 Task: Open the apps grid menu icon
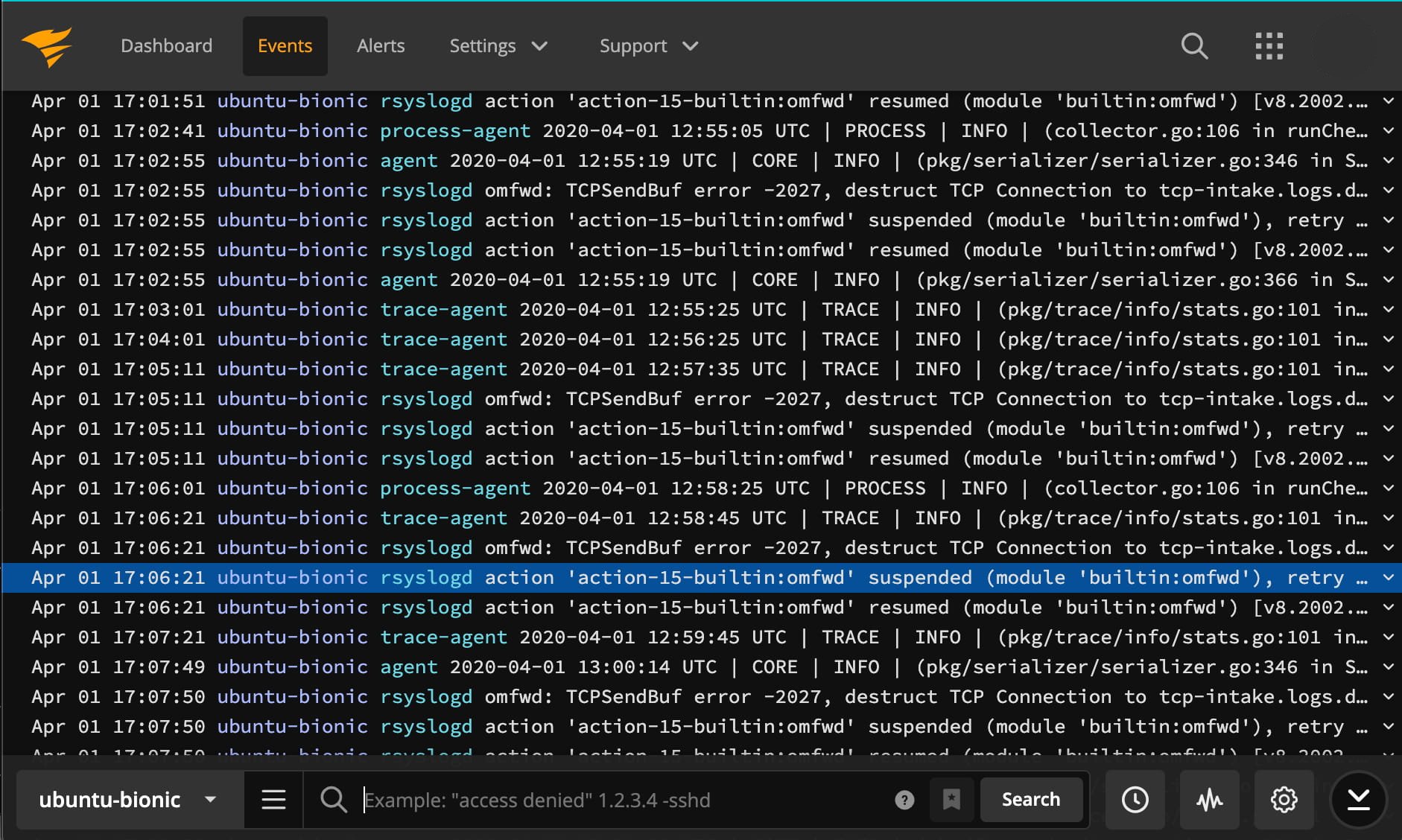tap(1269, 46)
